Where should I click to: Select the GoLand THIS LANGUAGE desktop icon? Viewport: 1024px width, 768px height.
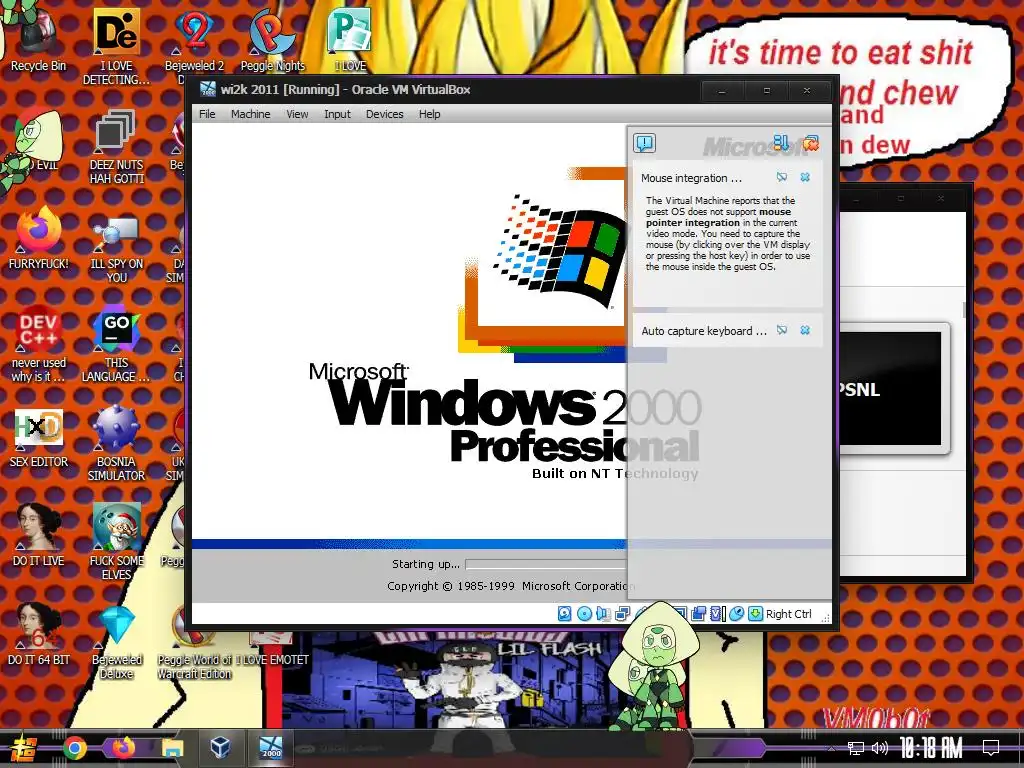(116, 345)
